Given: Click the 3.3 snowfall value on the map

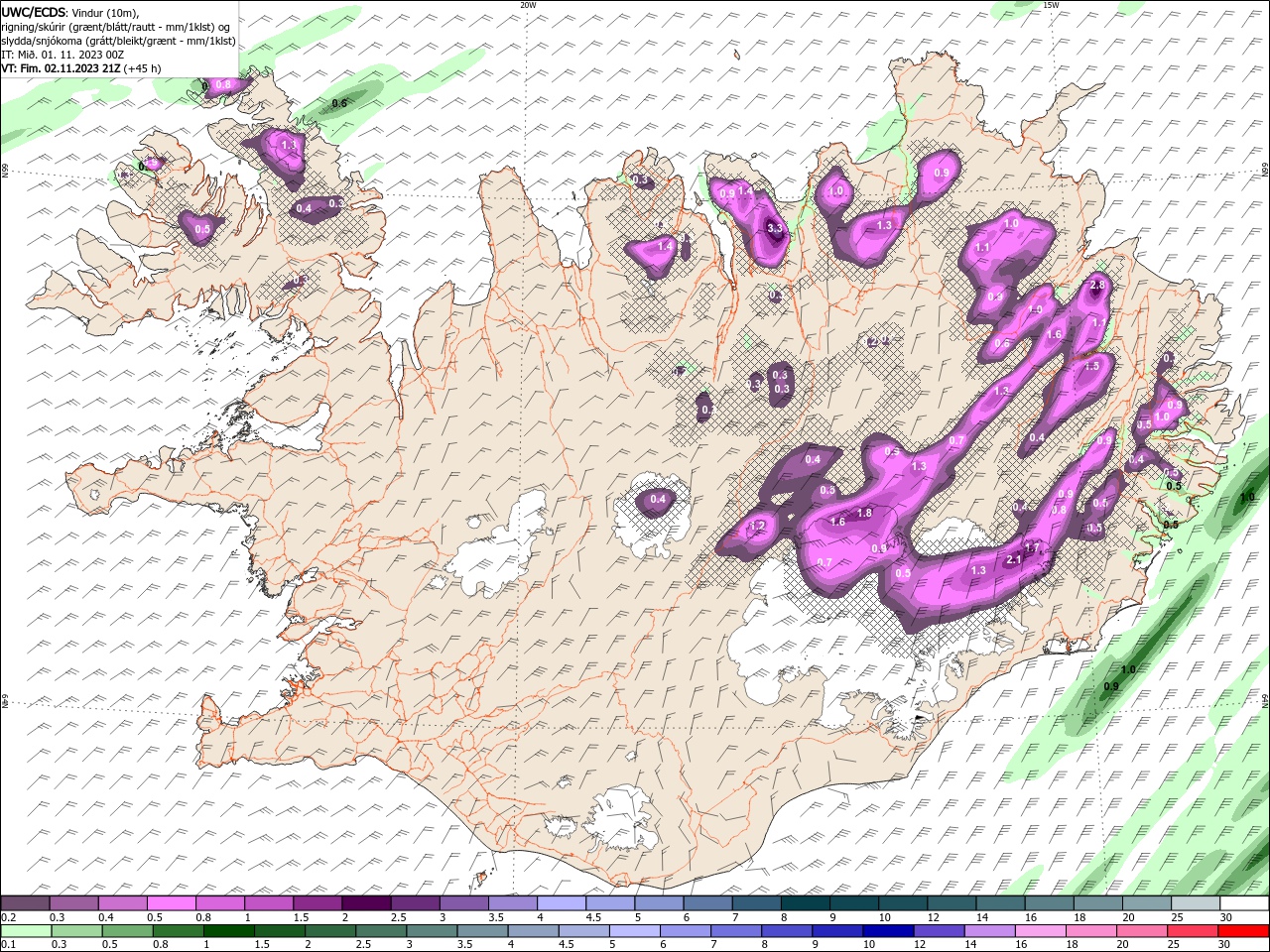Looking at the screenshot, I should [x=776, y=228].
